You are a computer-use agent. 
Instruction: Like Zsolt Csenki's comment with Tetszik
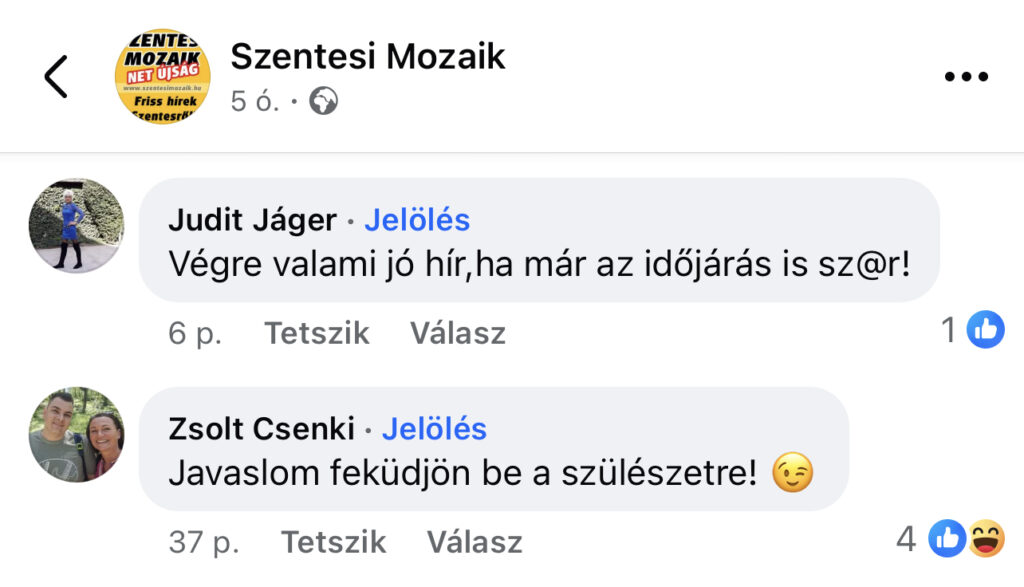tap(334, 542)
